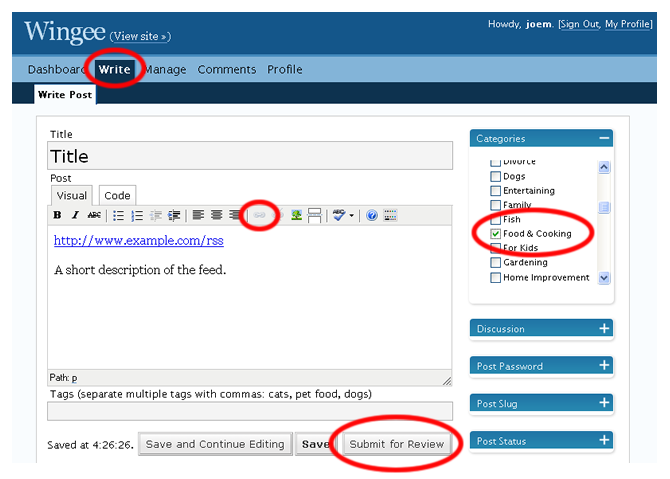Align text right
The image size is (670, 479).
(x=234, y=215)
